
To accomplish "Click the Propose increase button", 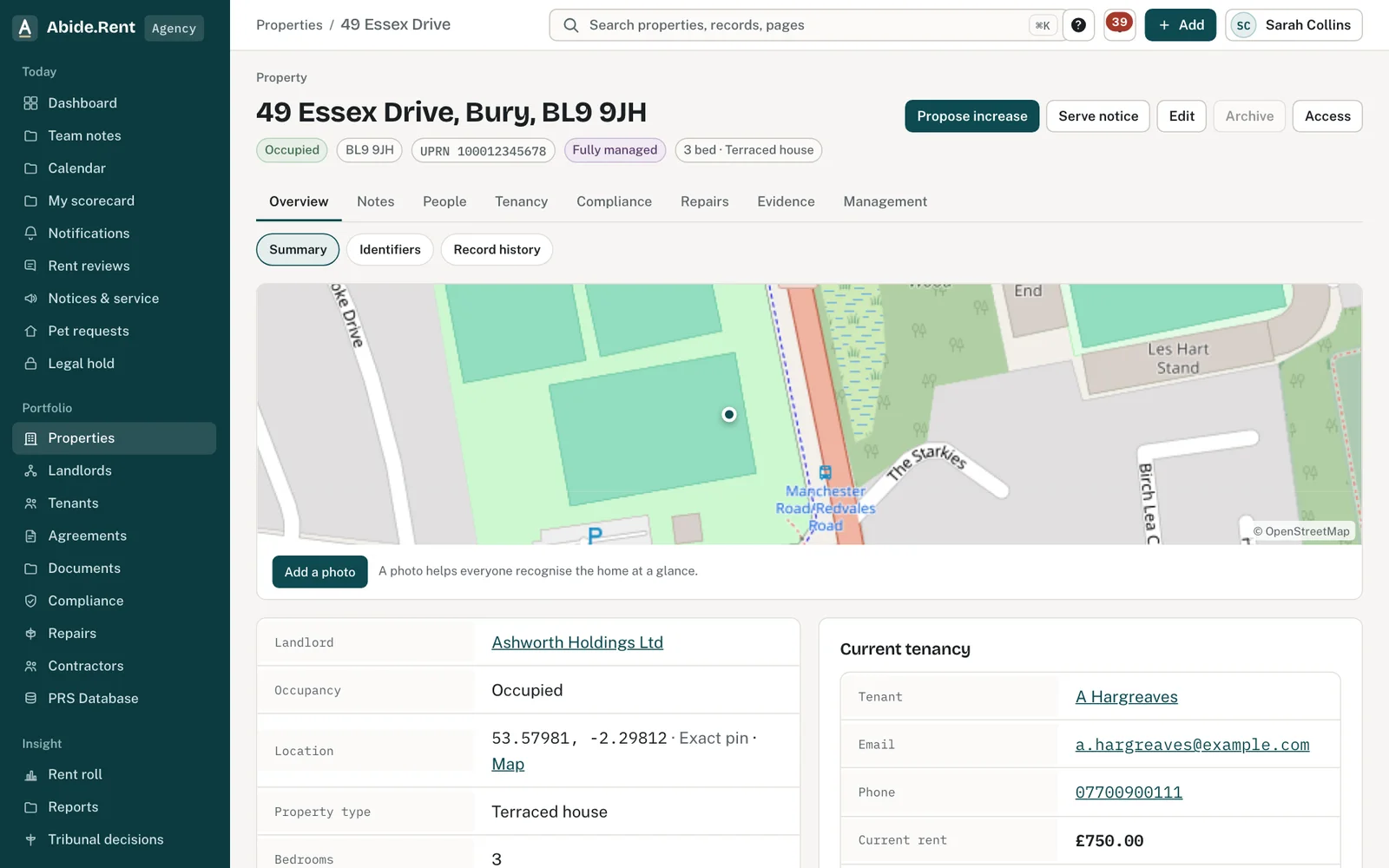I will [971, 116].
